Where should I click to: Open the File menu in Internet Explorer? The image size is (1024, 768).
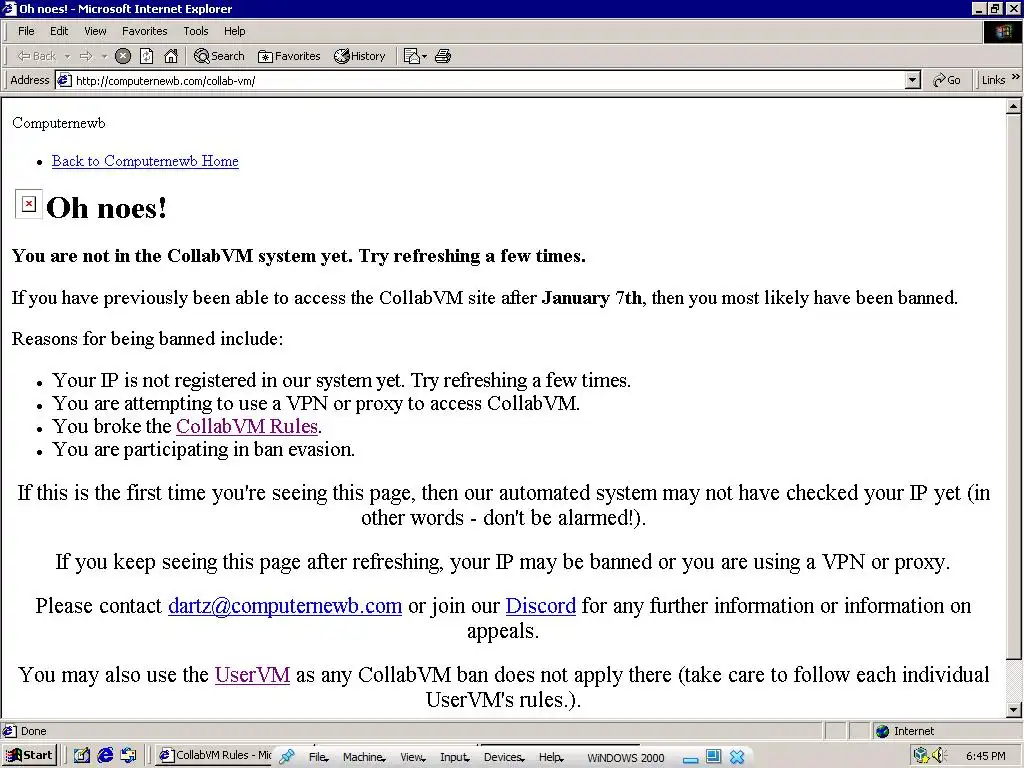[x=26, y=31]
